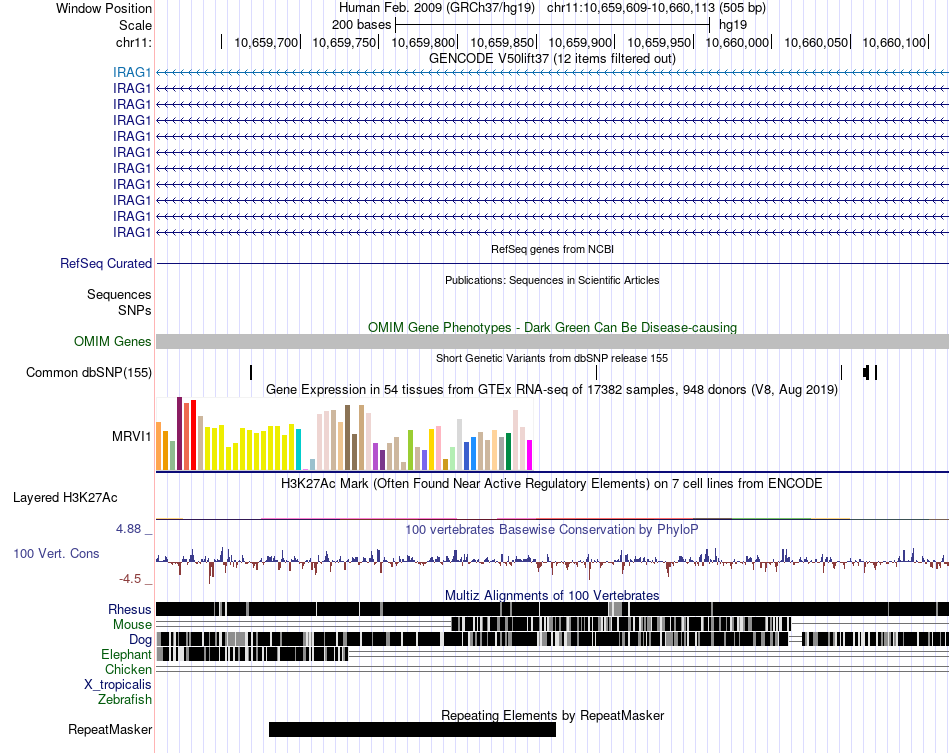Open the RefSeq Curated track label
Screen dimensions: 950x753
pyautogui.click(x=105, y=264)
